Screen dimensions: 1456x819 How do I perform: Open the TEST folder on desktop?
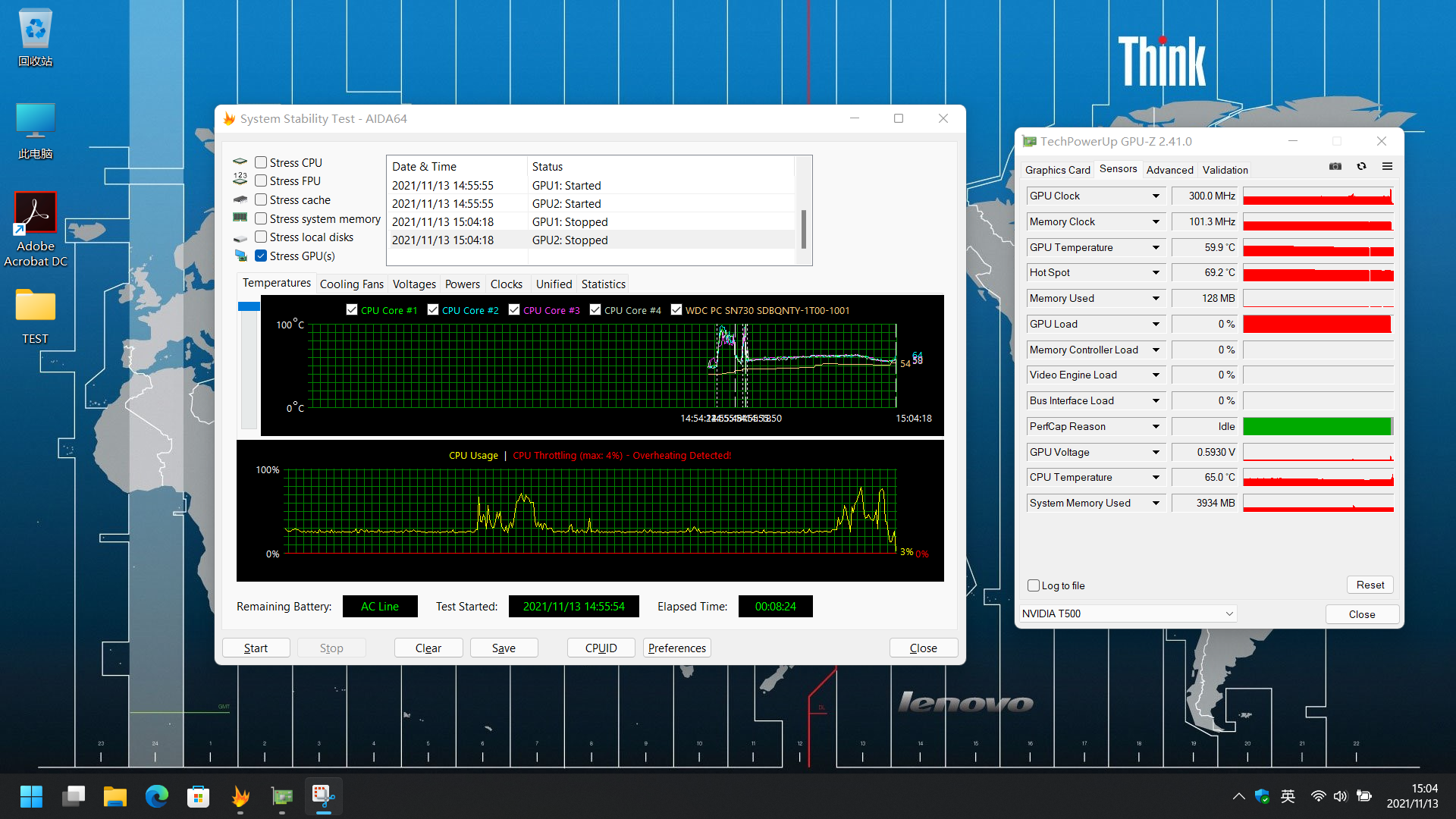coord(35,315)
